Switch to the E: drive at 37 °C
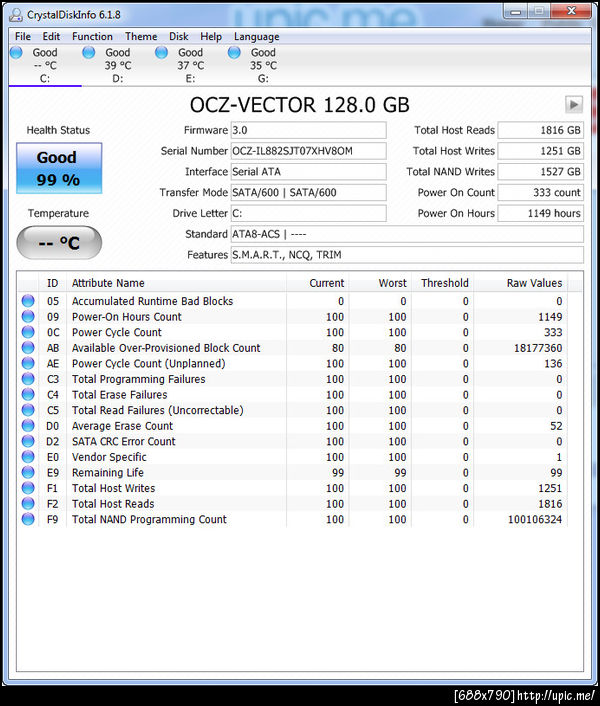 (x=190, y=65)
